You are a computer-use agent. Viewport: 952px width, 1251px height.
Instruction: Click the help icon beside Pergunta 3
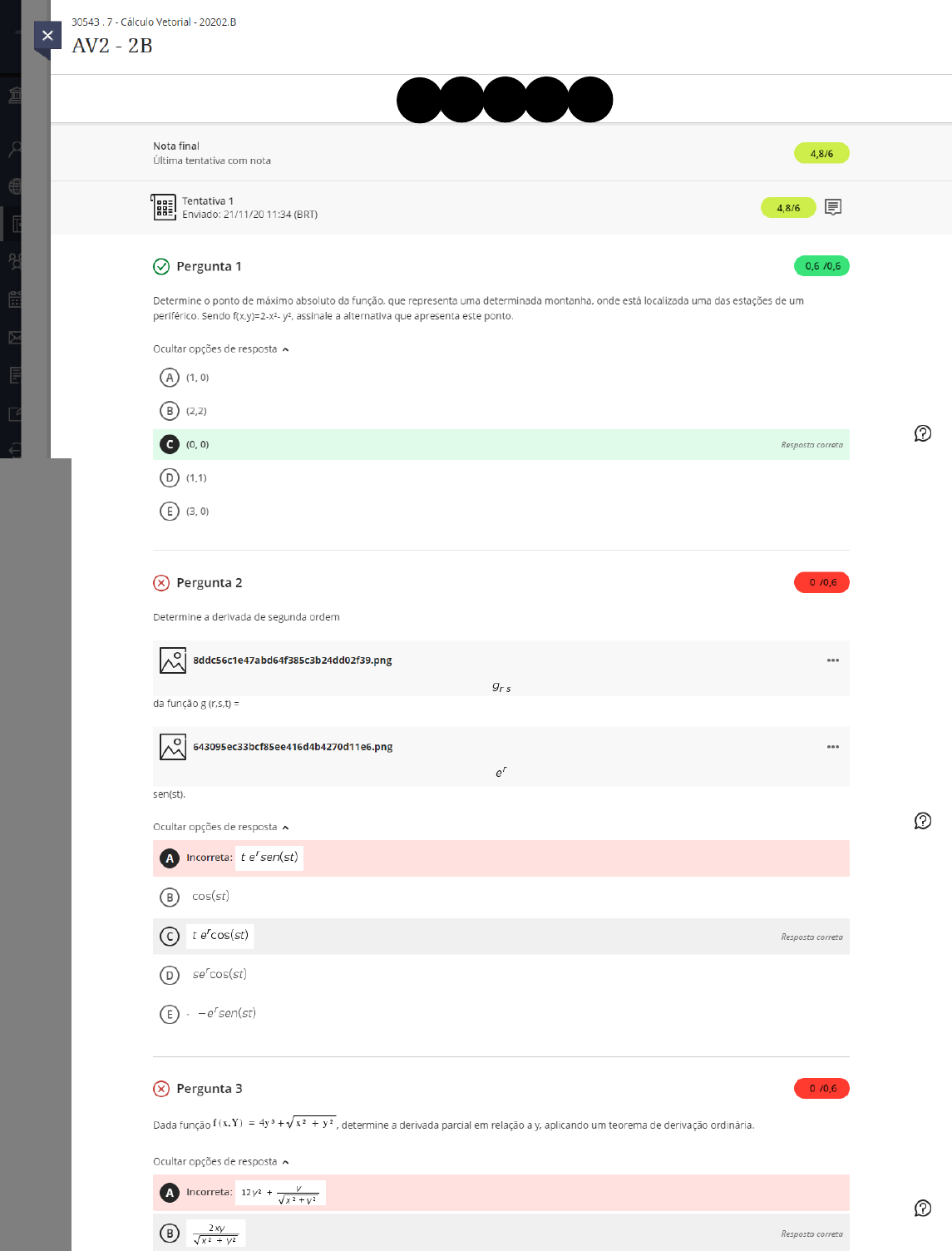tap(922, 1209)
